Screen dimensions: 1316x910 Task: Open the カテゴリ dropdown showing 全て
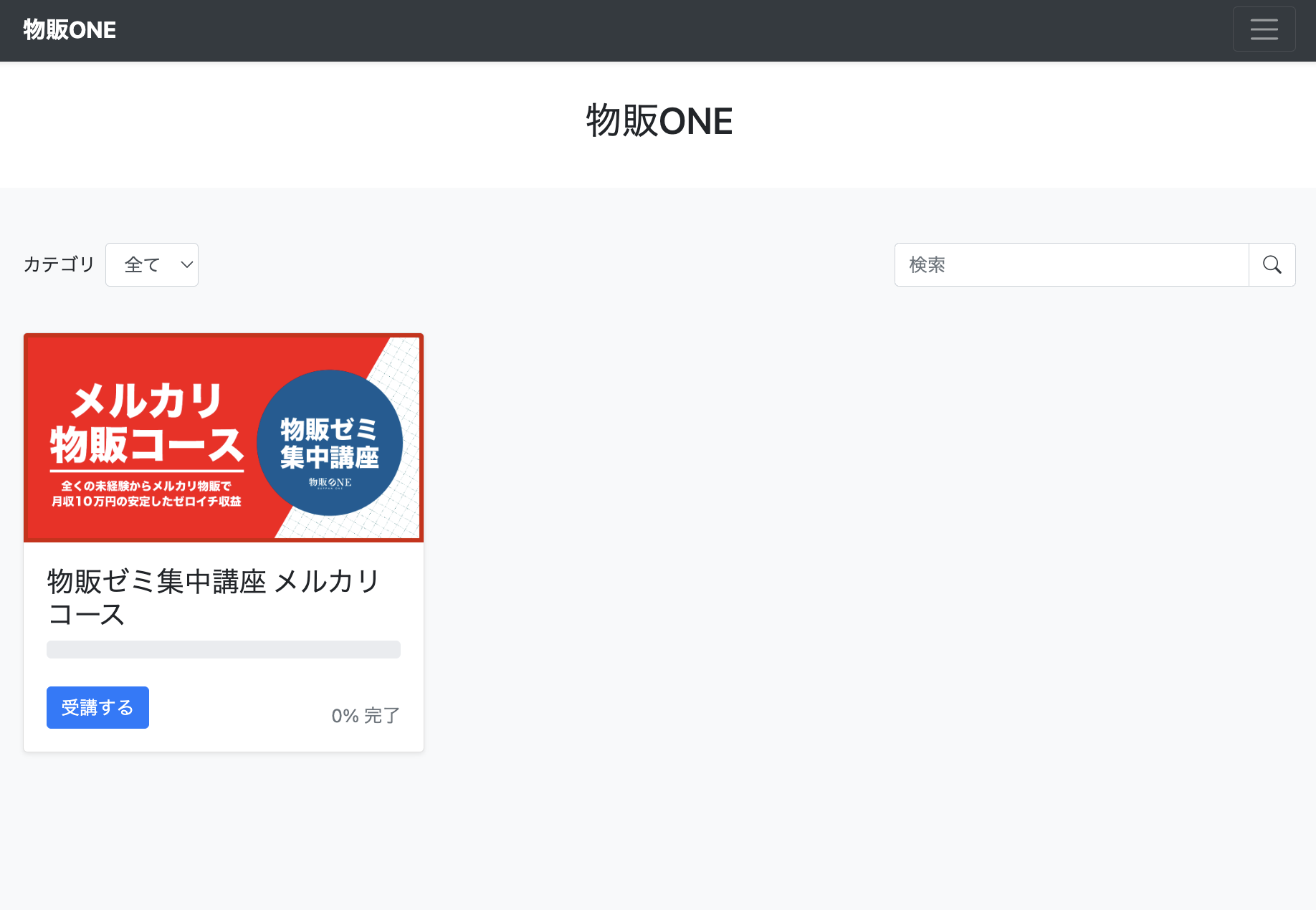click(x=152, y=265)
